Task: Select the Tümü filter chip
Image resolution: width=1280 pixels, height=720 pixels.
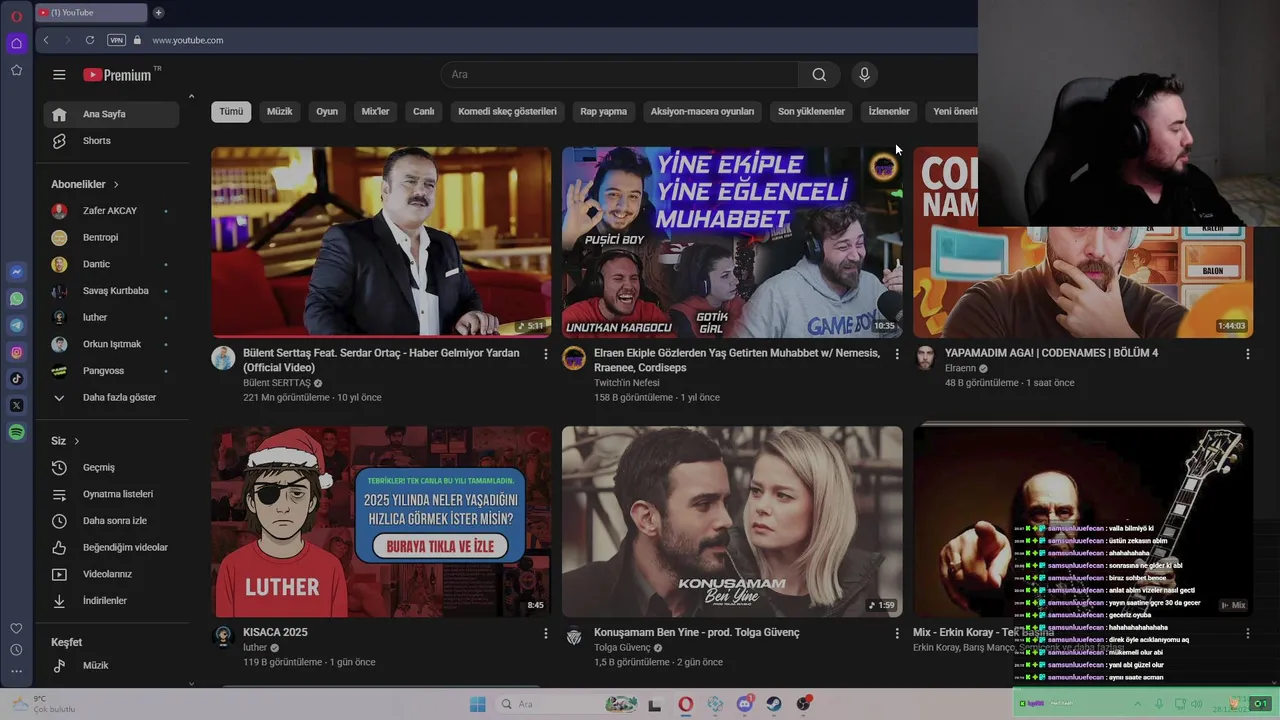Action: point(231,112)
